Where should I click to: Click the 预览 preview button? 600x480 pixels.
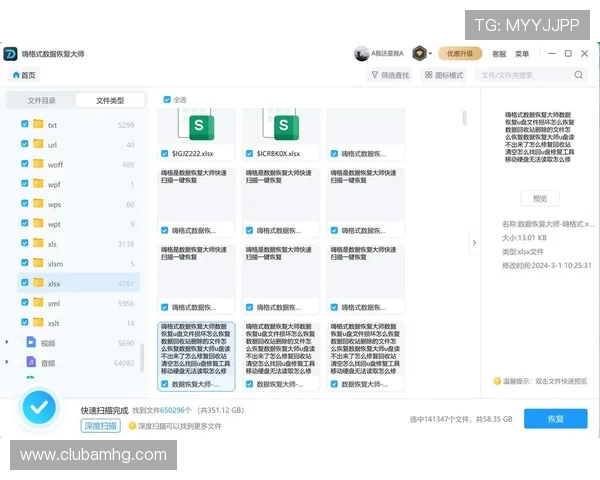point(540,199)
